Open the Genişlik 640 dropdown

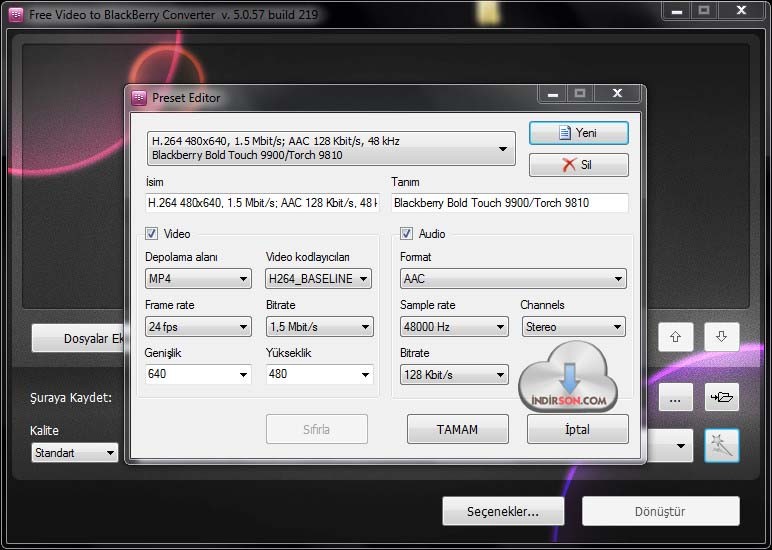[x=198, y=374]
